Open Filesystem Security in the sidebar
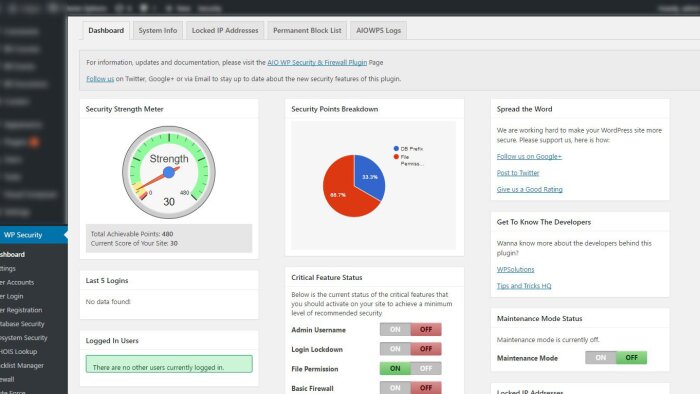700x394 pixels. (x=24, y=338)
